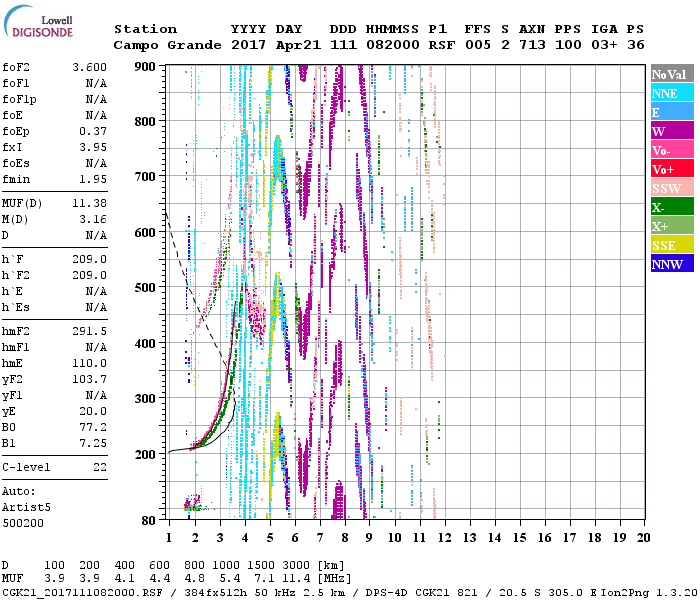
Task: Select the NNE cyan legend swatch
Action: pos(672,93)
